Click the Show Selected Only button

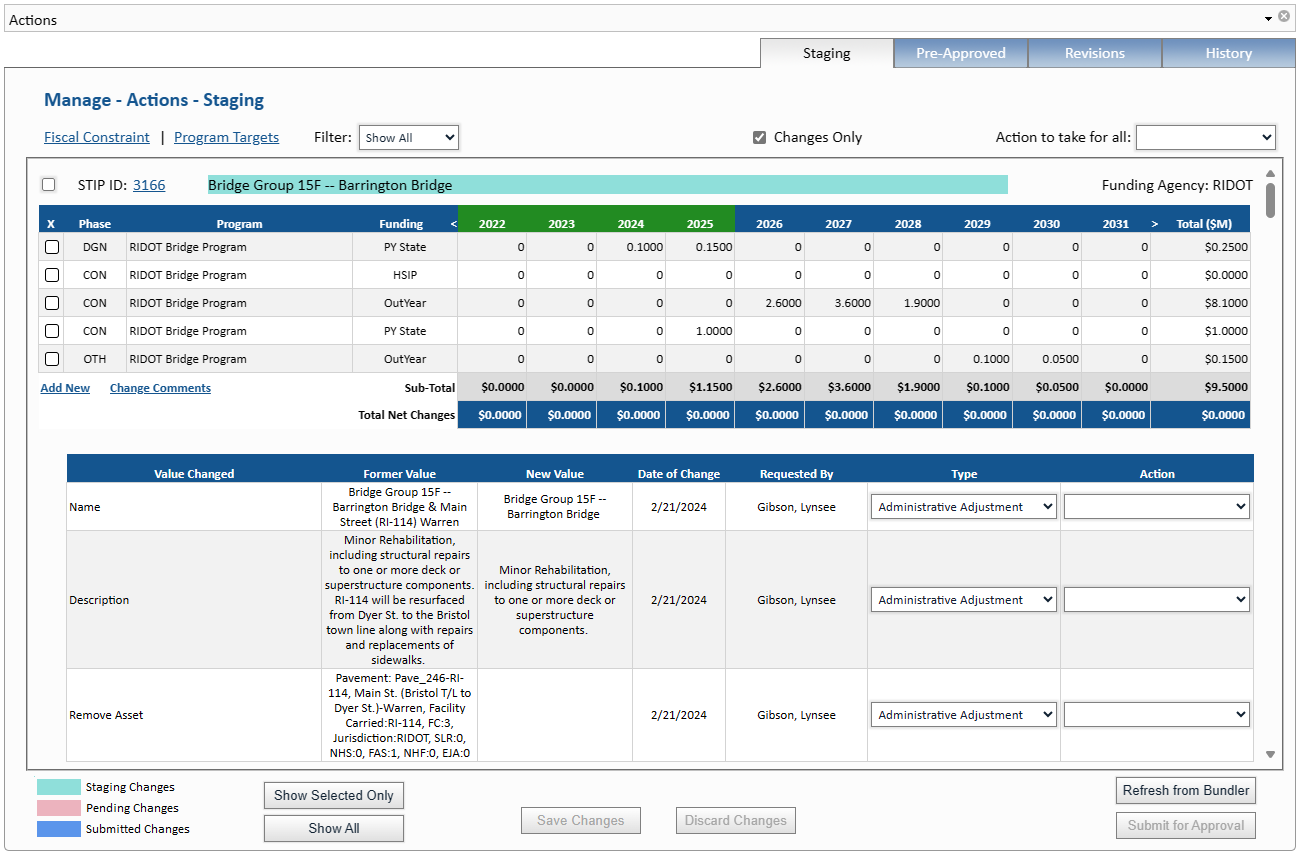point(334,795)
